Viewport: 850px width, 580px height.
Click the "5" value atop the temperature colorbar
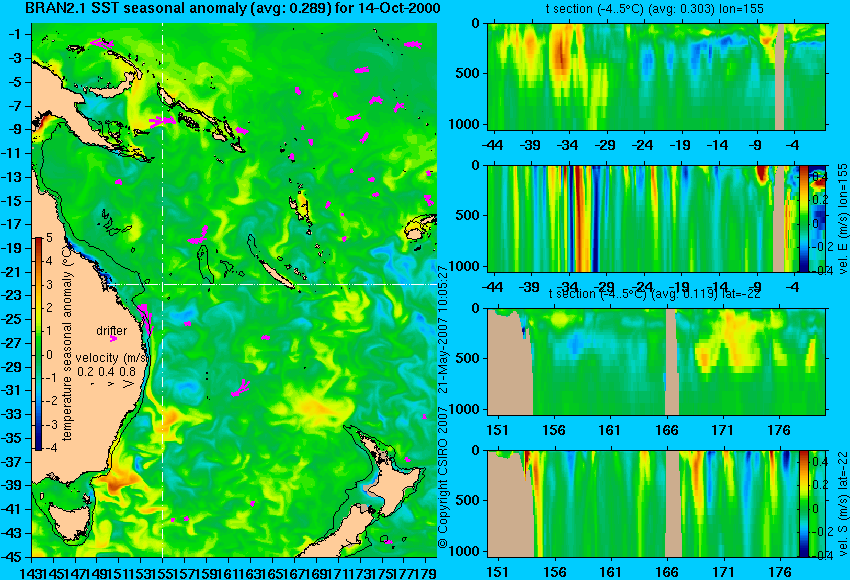click(49, 237)
